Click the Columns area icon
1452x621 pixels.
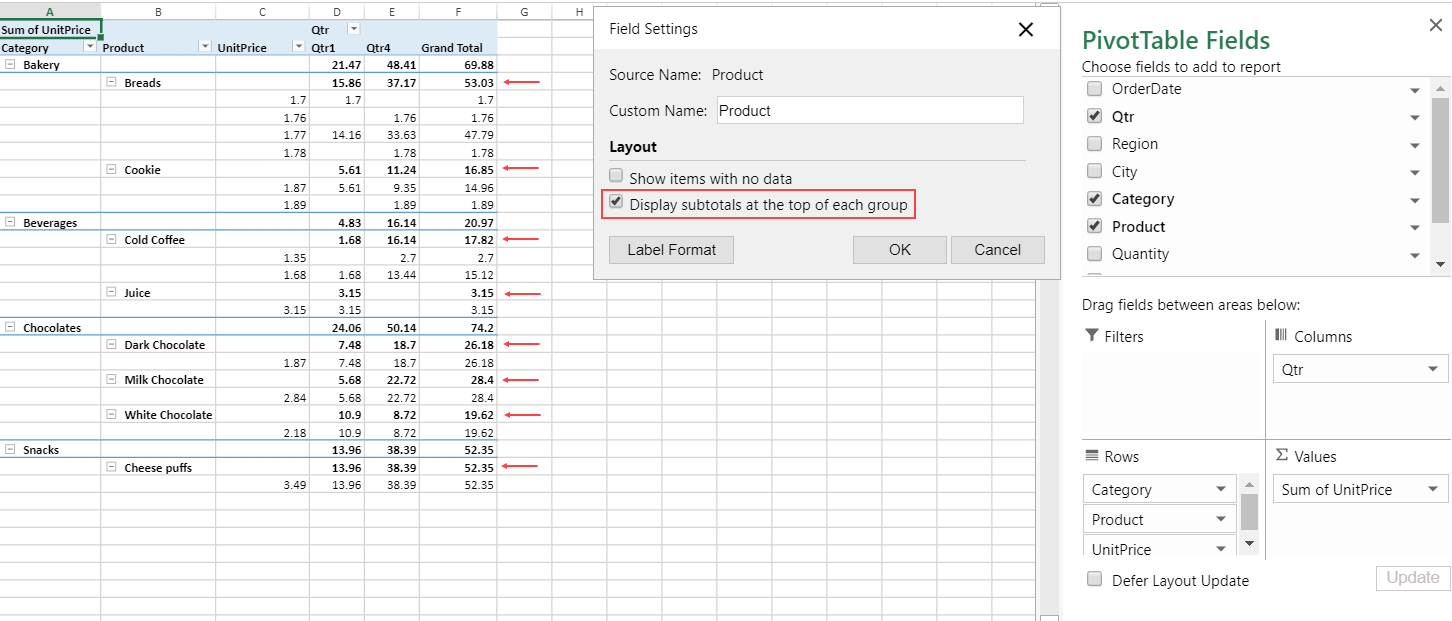click(1281, 336)
